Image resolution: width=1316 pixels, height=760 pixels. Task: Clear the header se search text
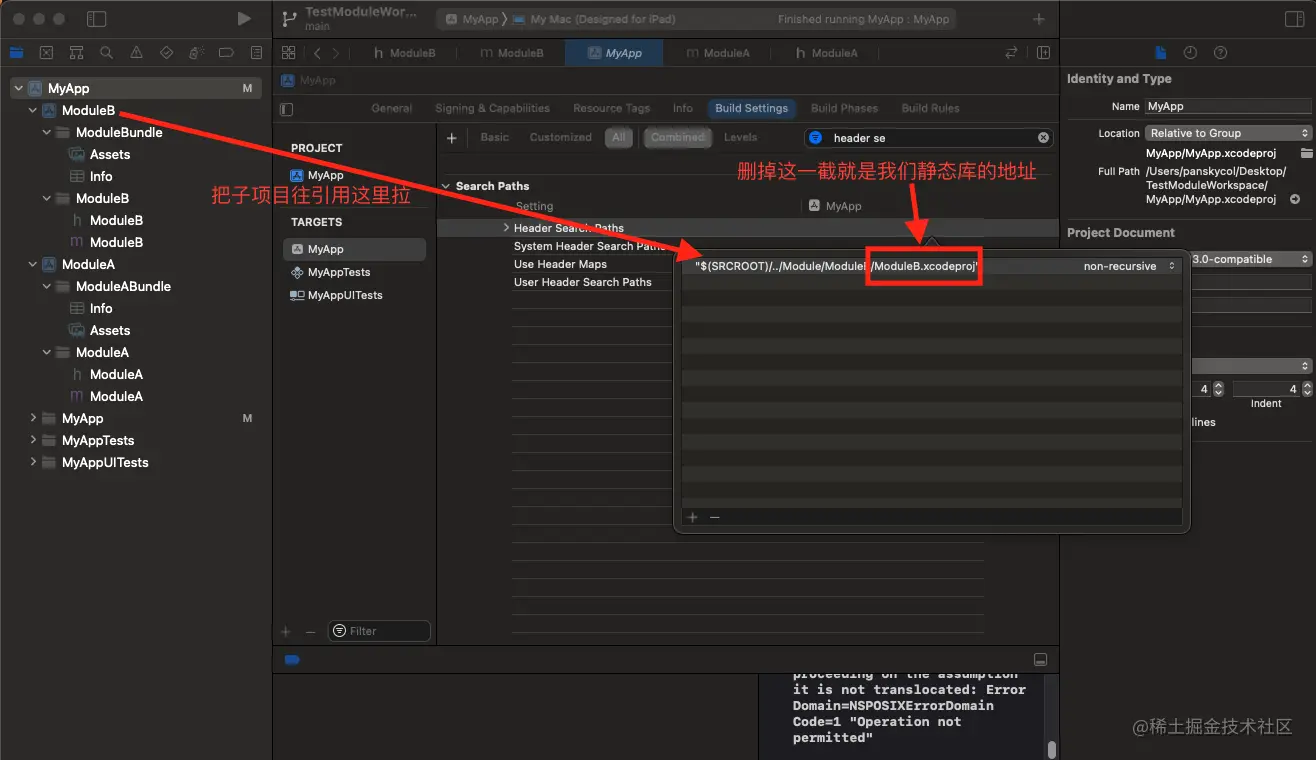pyautogui.click(x=1043, y=138)
